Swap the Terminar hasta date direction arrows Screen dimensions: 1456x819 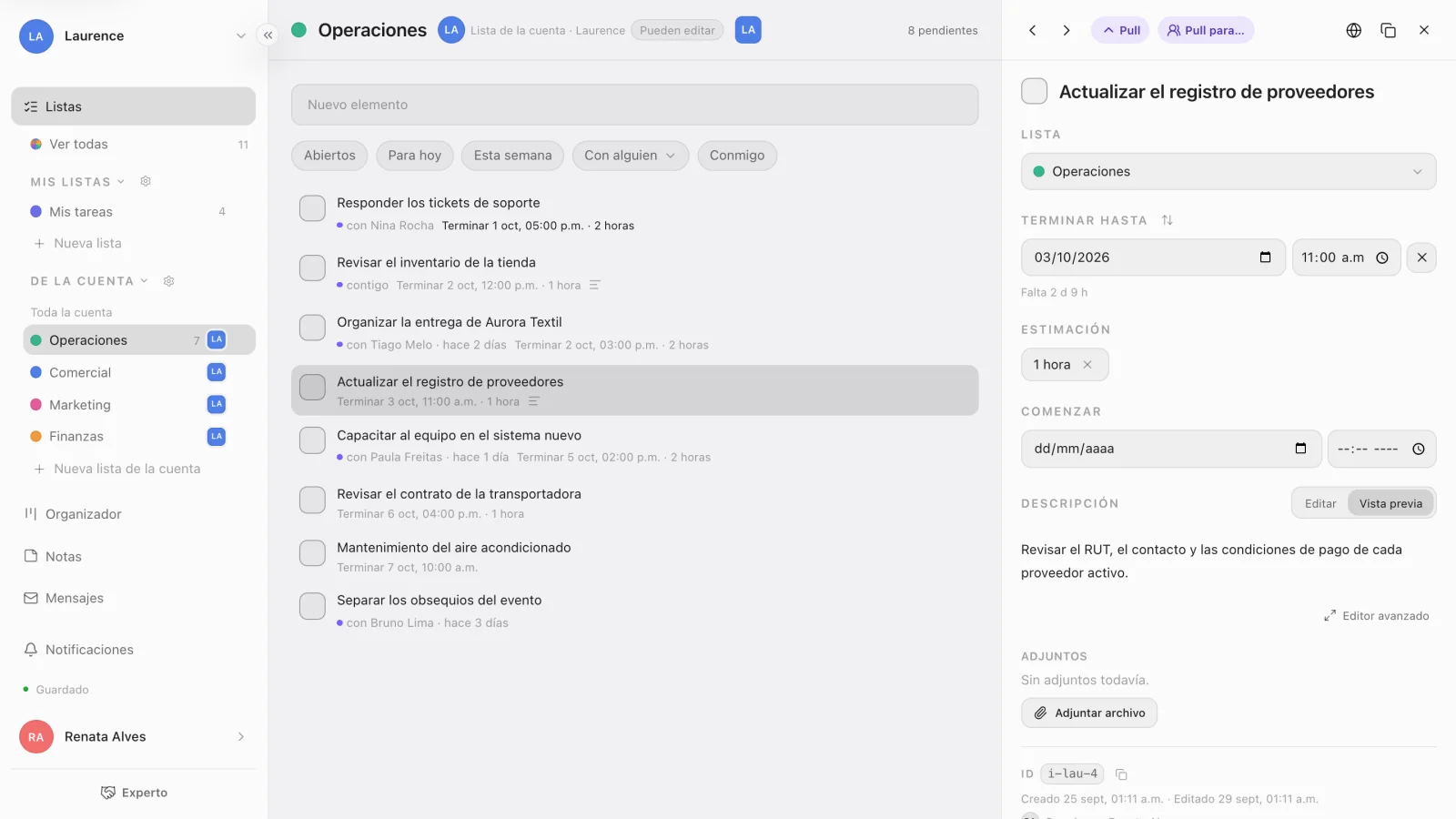1168,220
